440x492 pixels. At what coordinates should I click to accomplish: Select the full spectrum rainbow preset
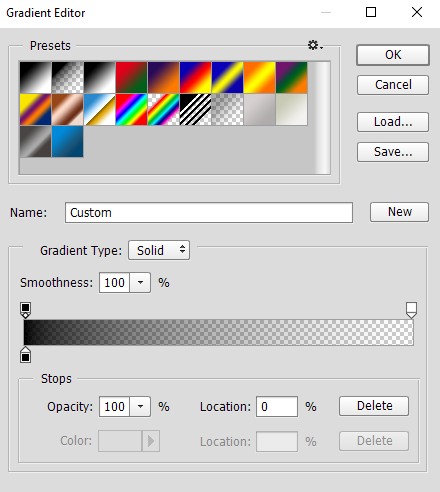pos(131,109)
